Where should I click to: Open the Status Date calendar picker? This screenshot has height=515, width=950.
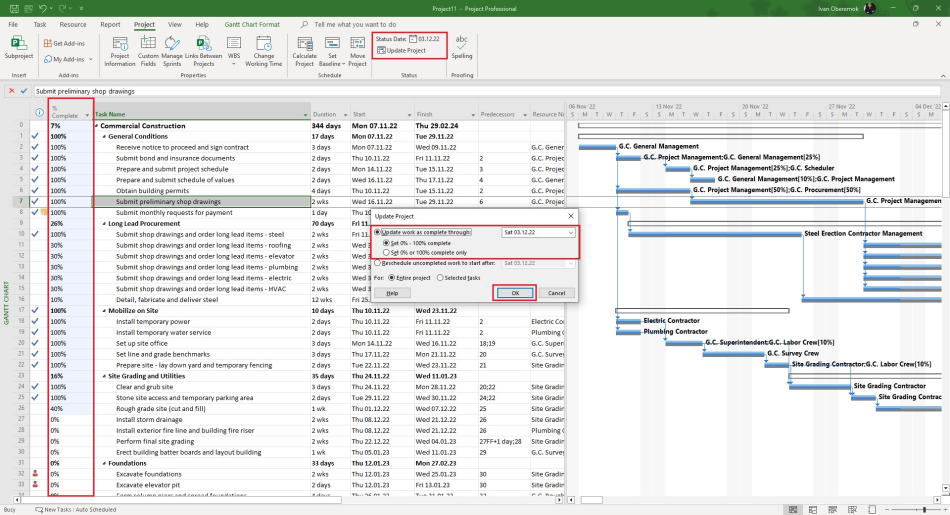pos(413,39)
